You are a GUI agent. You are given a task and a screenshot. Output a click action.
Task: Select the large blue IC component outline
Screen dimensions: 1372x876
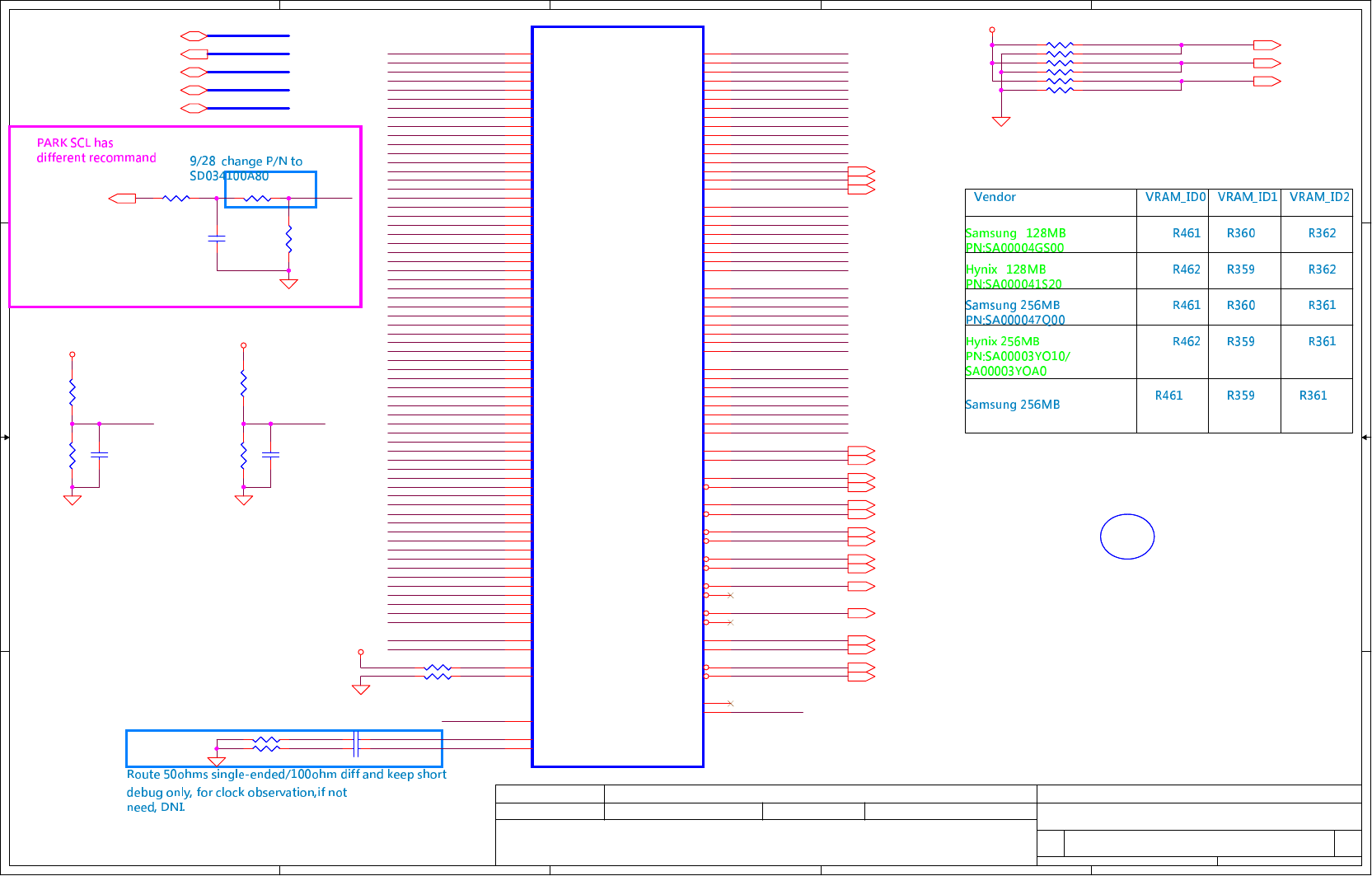pos(618,396)
